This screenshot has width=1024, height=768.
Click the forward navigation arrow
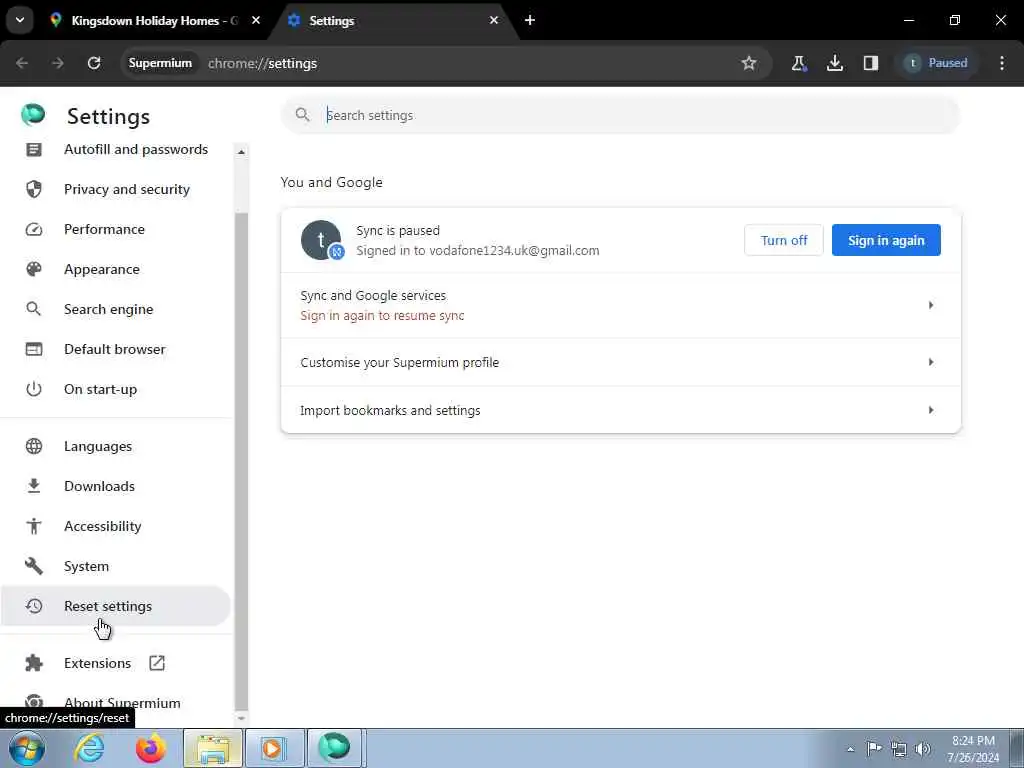(x=58, y=63)
